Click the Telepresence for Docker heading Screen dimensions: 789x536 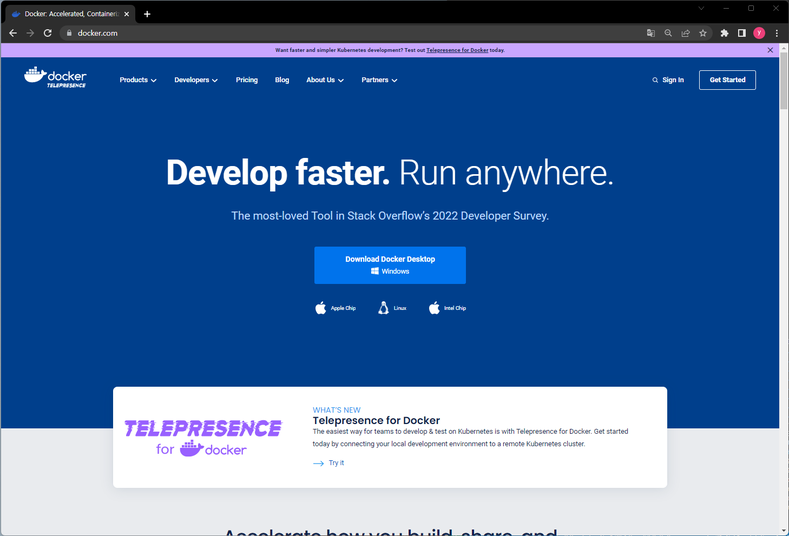click(376, 421)
